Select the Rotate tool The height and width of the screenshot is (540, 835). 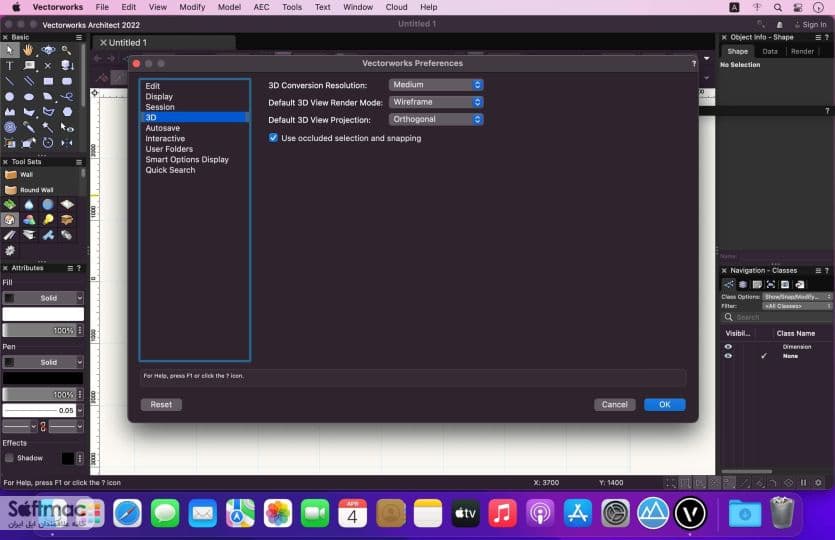48,143
